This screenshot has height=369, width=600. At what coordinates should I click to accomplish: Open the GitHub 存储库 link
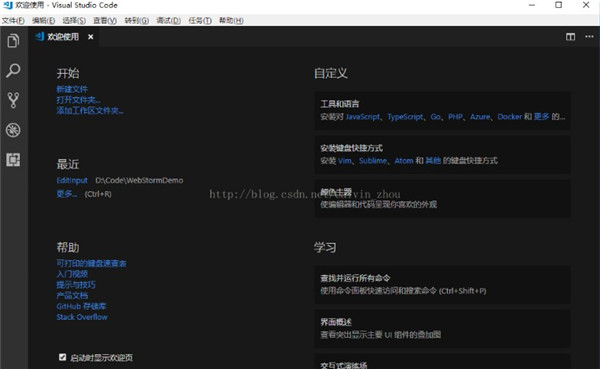[82, 306]
